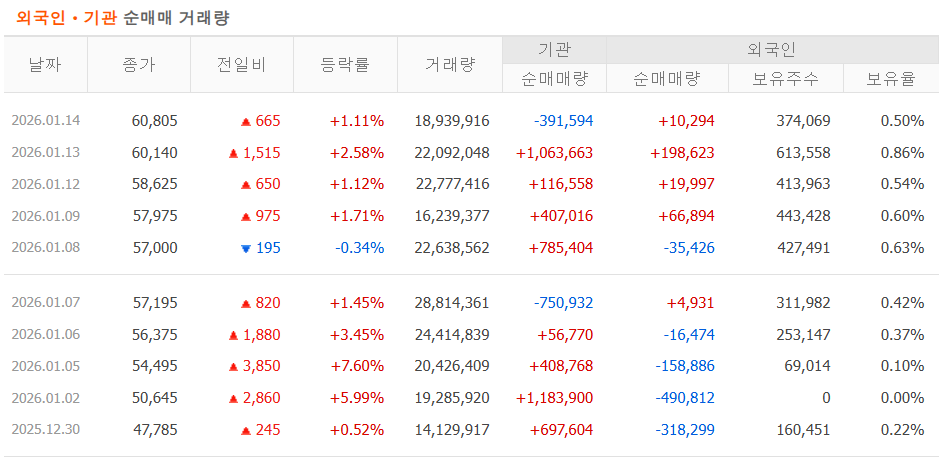Screen dimensions: 942x467
Task: Click the red up arrow beside 245
Action: (x=245, y=430)
